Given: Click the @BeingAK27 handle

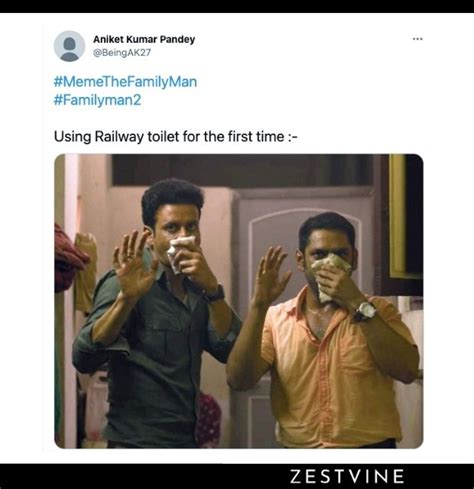Looking at the screenshot, I should [122, 53].
